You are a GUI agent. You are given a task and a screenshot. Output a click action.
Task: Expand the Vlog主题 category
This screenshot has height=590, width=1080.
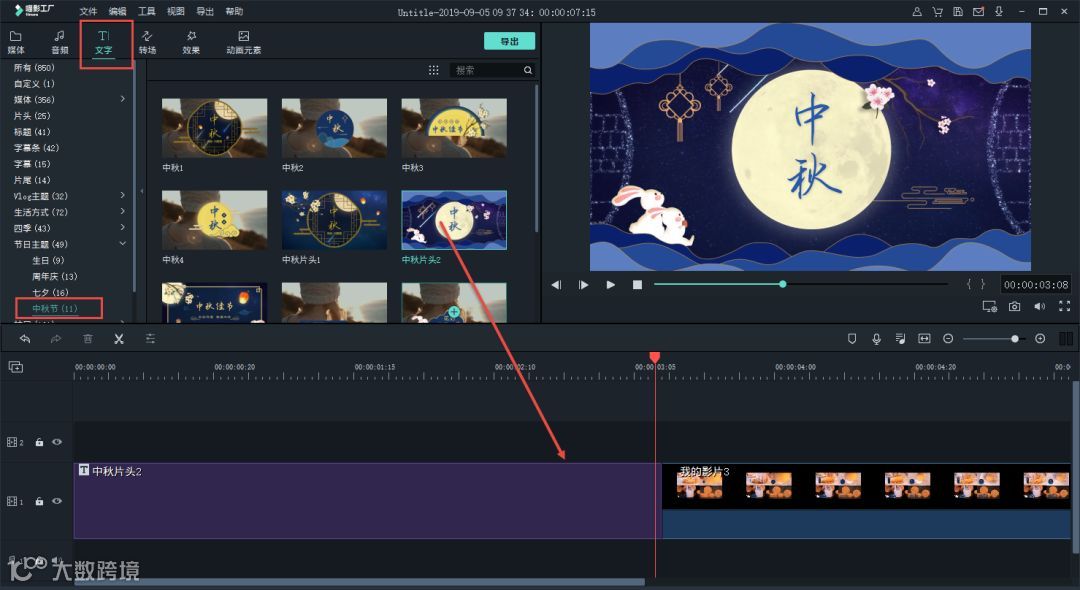121,195
